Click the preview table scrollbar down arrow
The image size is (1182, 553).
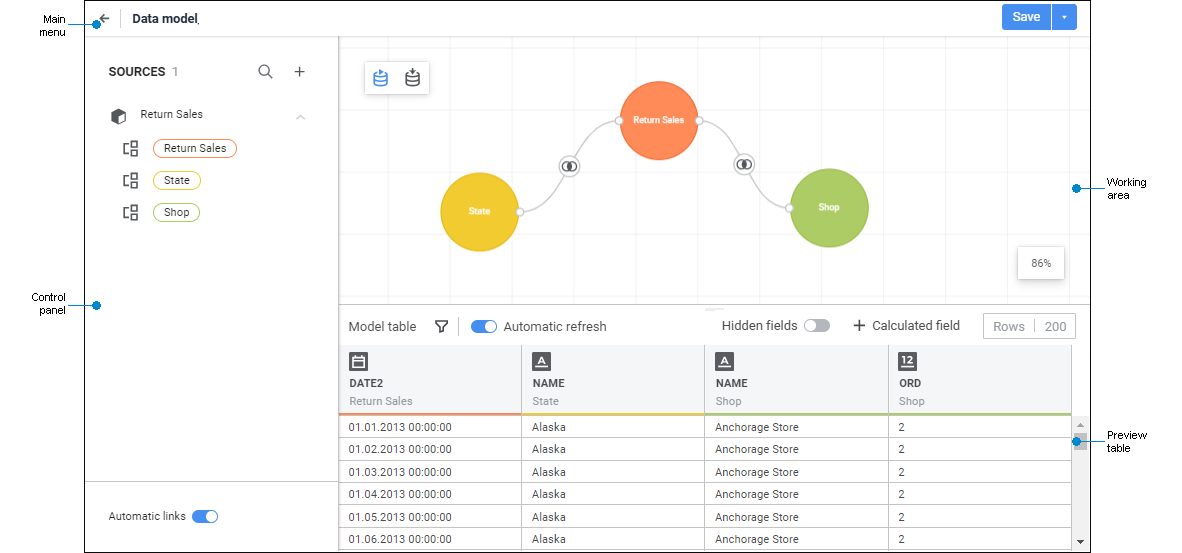(1080, 541)
